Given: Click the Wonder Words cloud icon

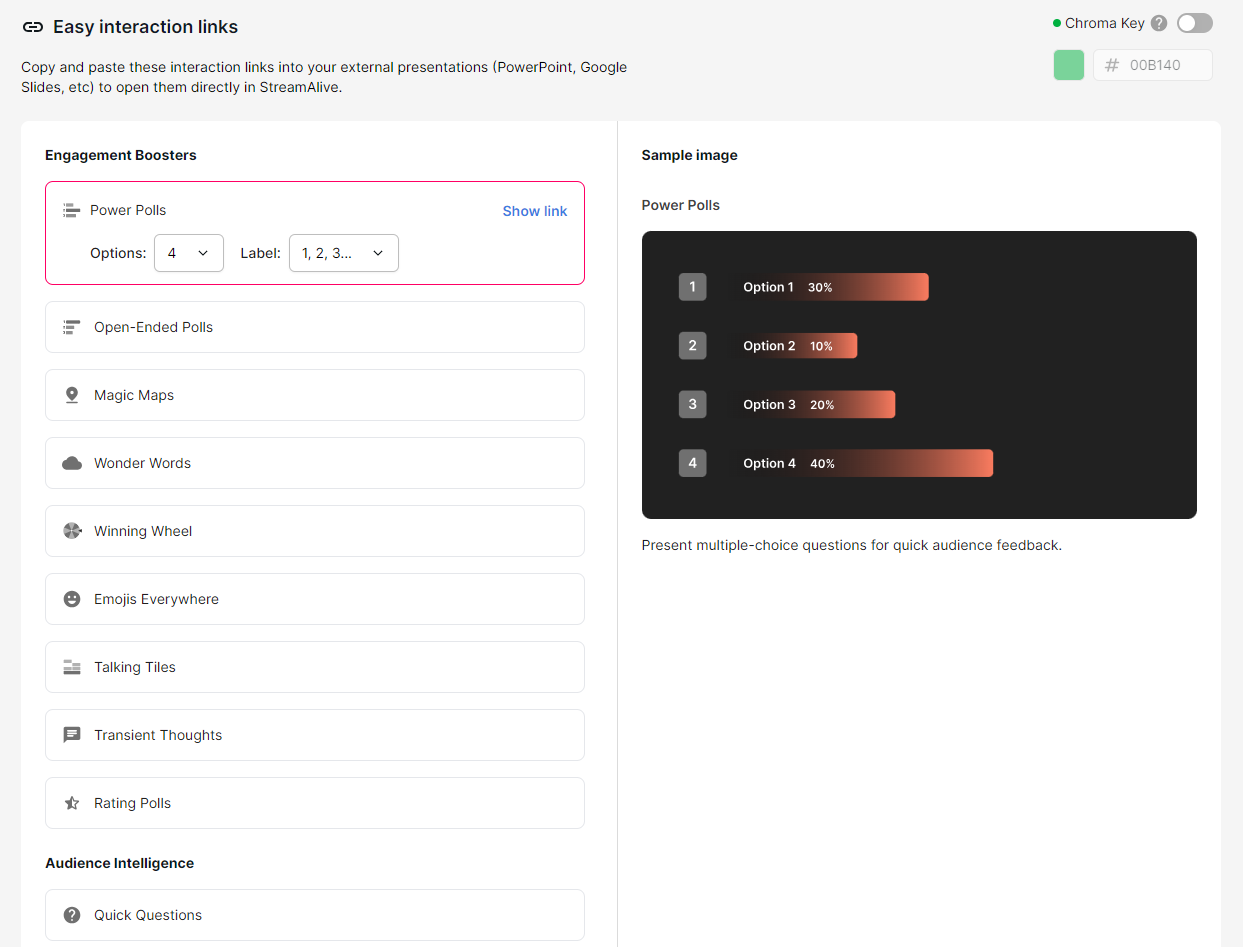Looking at the screenshot, I should 72,463.
